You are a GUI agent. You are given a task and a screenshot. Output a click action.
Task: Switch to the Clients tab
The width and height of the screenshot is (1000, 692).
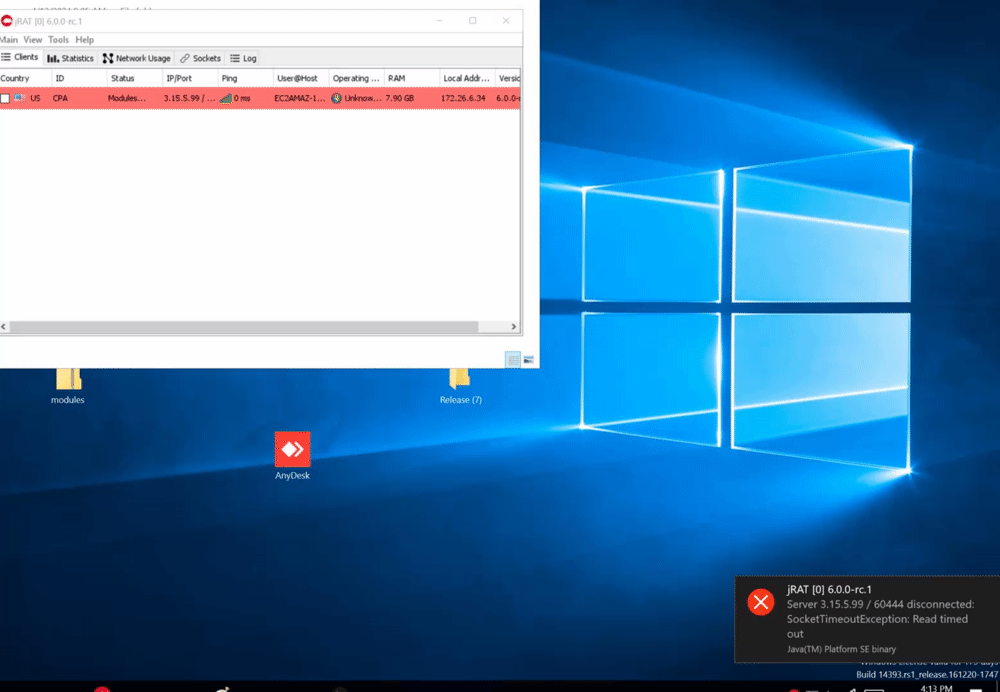point(20,57)
